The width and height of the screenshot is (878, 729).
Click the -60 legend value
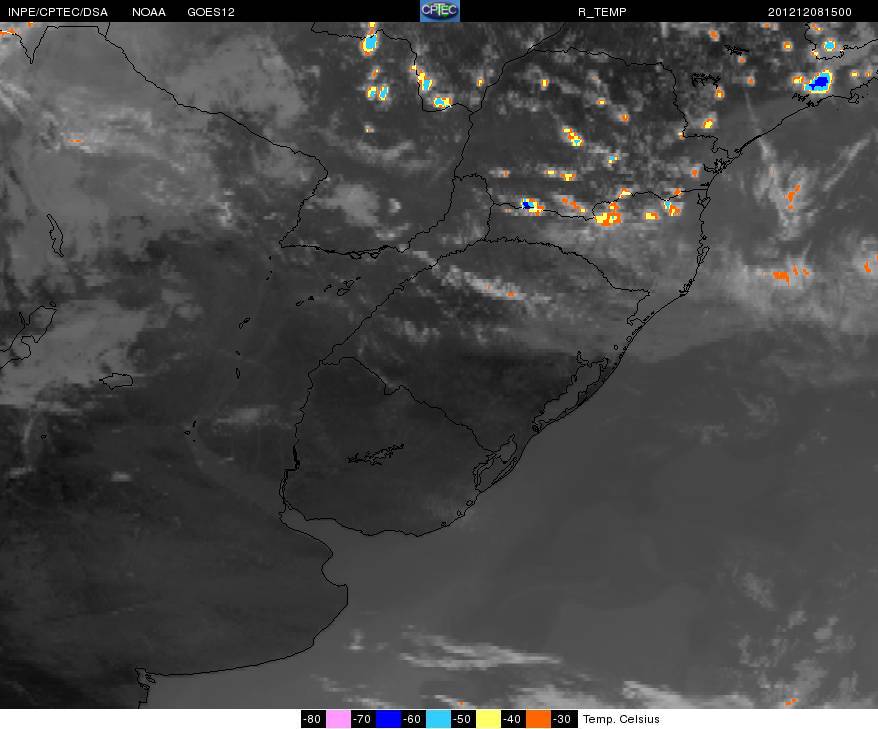413,719
